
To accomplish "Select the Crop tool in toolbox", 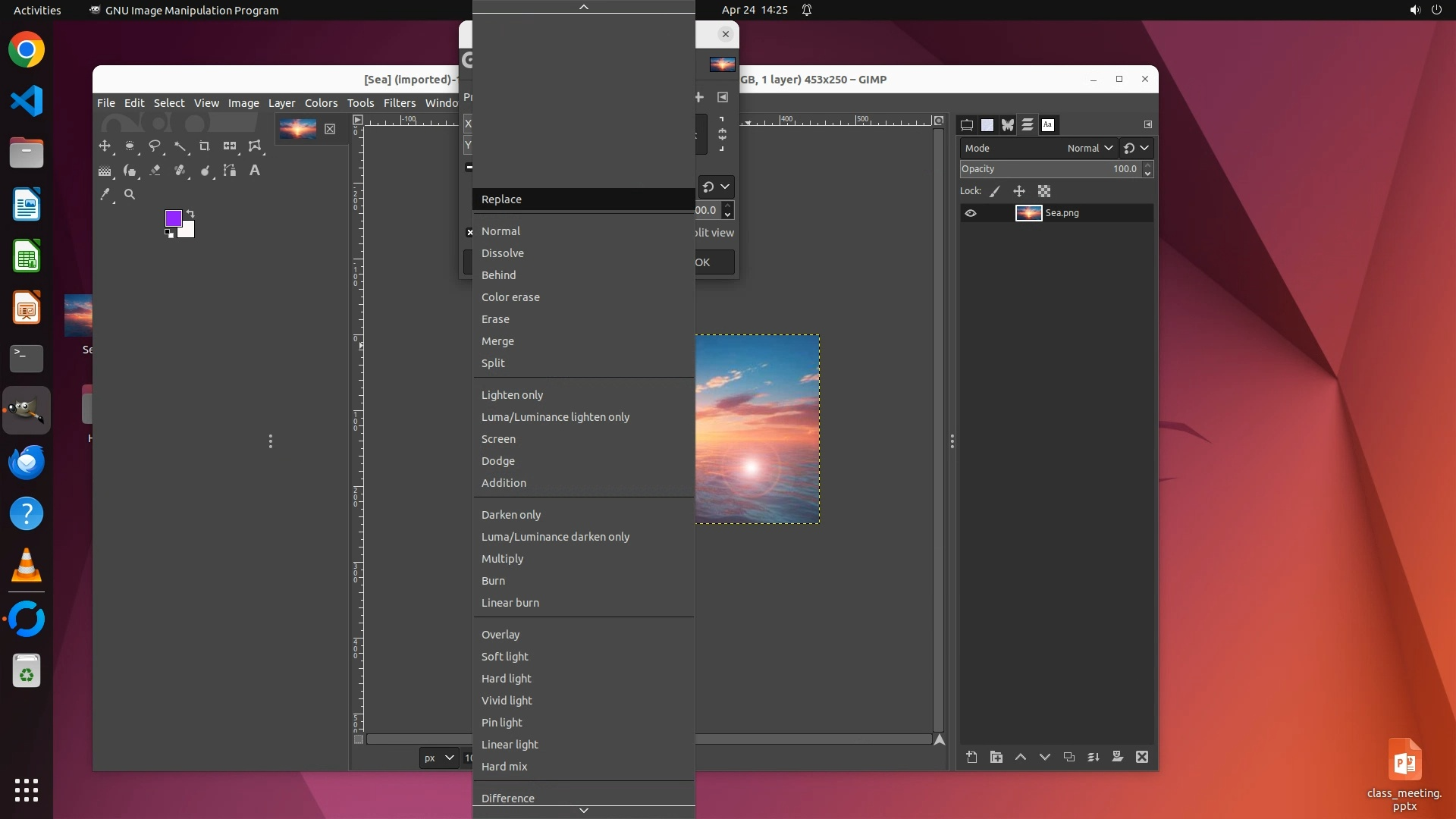I will 204,146.
